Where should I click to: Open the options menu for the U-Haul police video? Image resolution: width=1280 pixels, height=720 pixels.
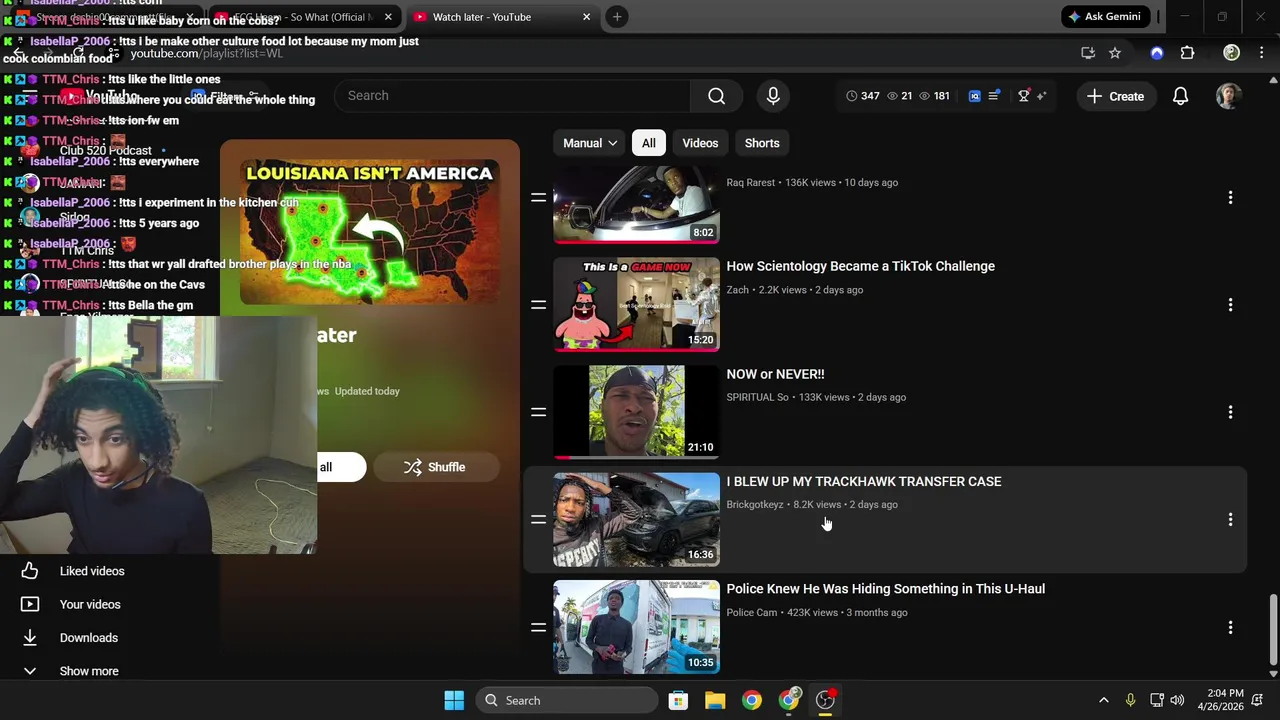coord(1230,628)
